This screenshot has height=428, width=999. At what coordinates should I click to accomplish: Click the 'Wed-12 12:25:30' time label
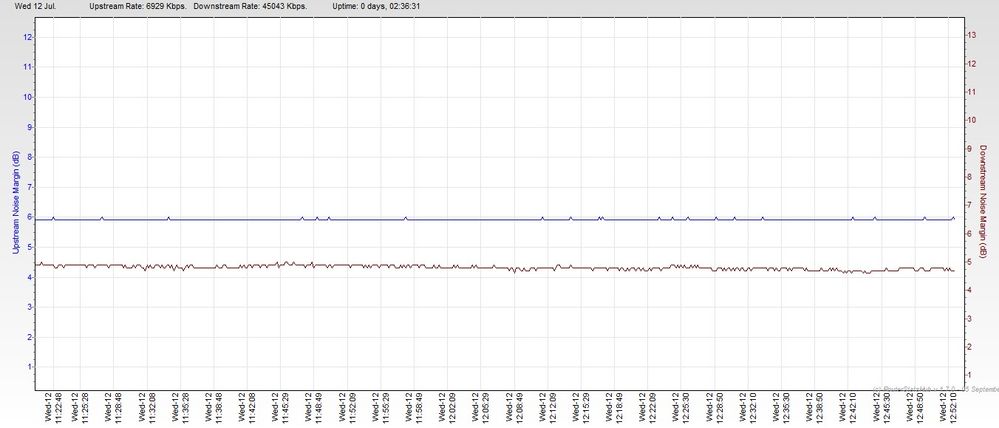pos(680,408)
